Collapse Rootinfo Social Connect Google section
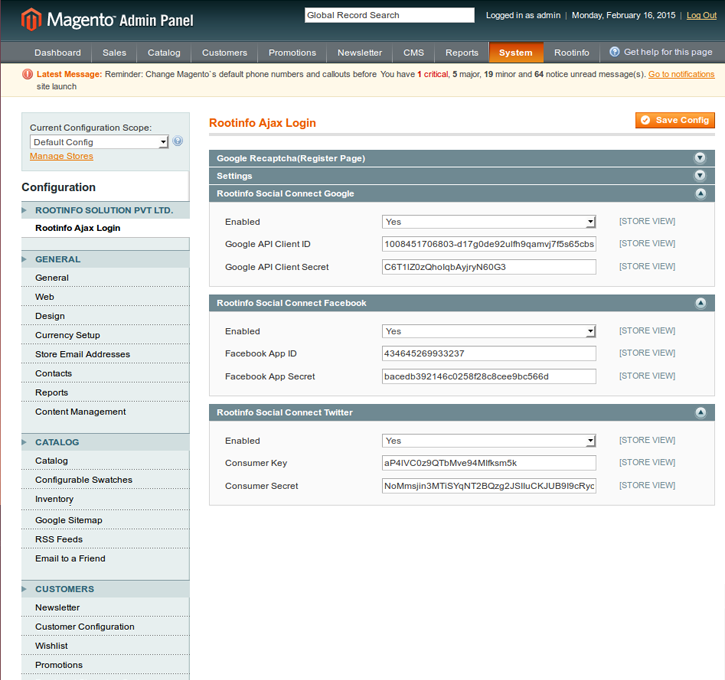Screen dimensions: 725x680 pyautogui.click(x=700, y=193)
